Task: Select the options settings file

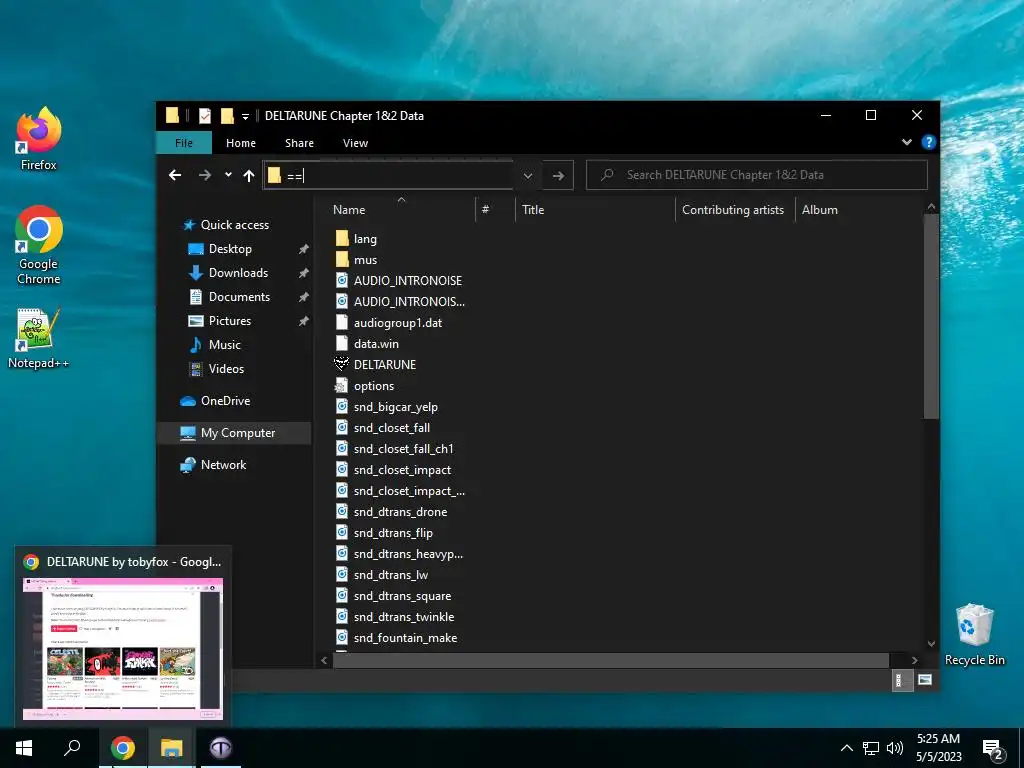Action: click(364, 386)
